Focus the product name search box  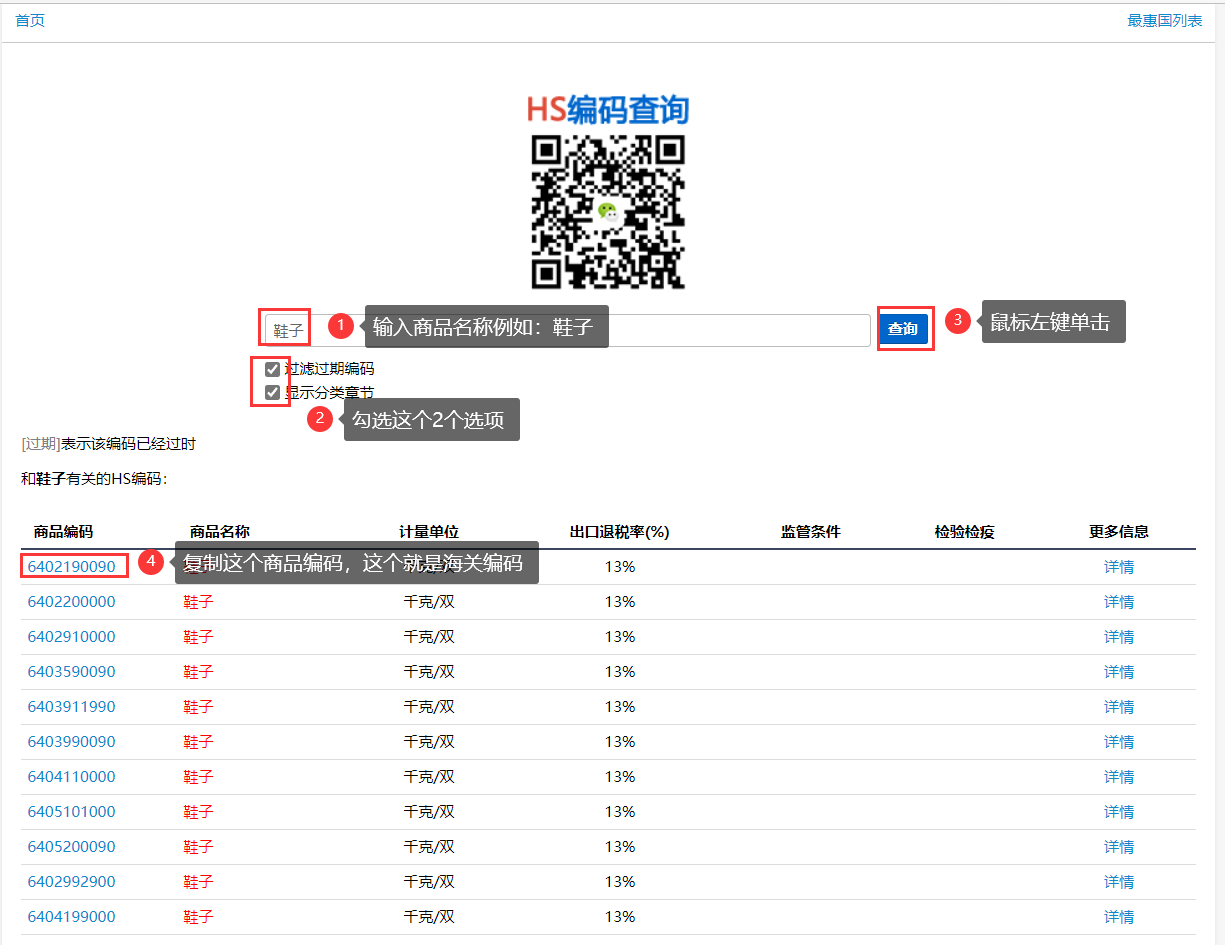(567, 330)
